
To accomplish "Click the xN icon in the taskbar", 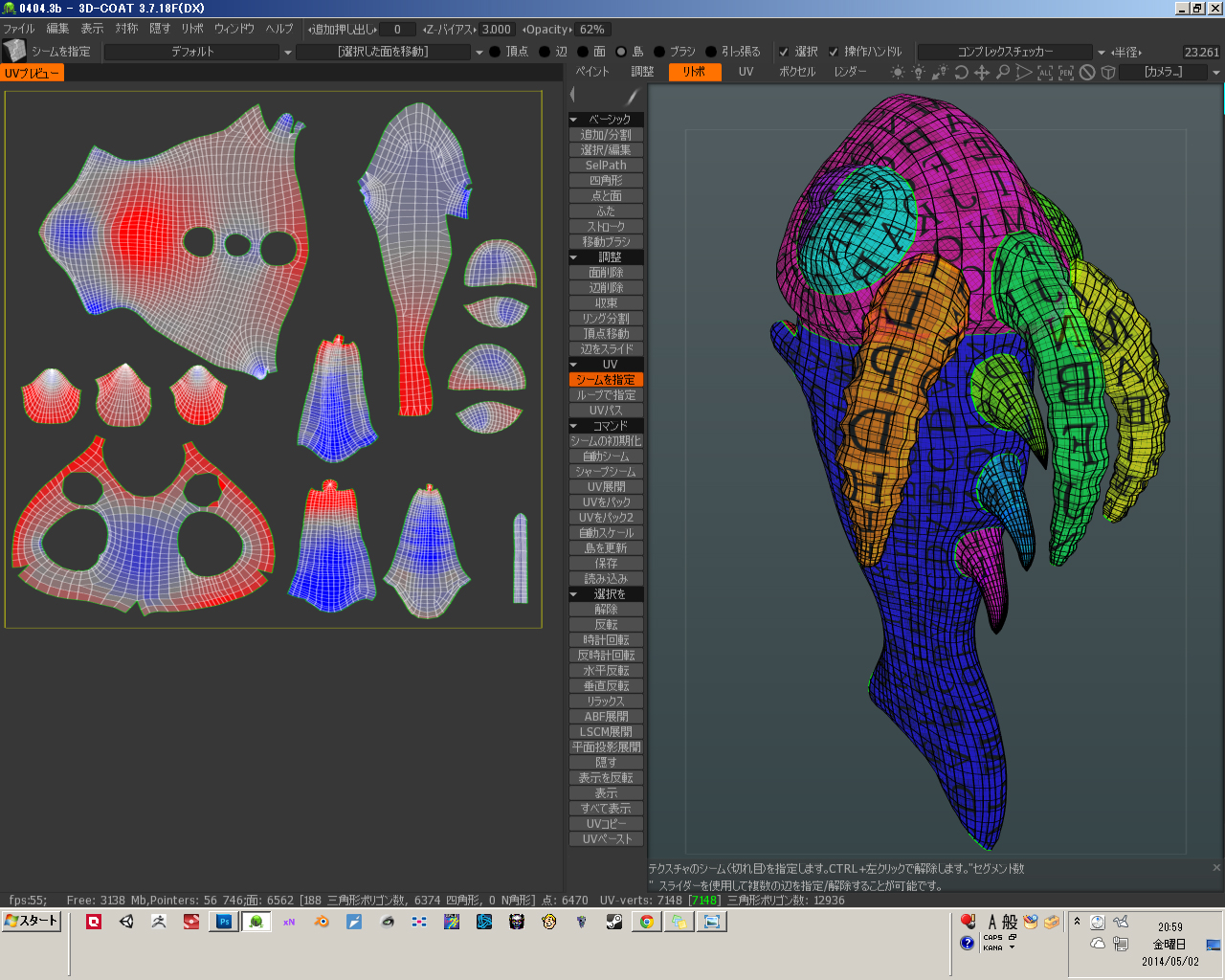I will point(289,922).
